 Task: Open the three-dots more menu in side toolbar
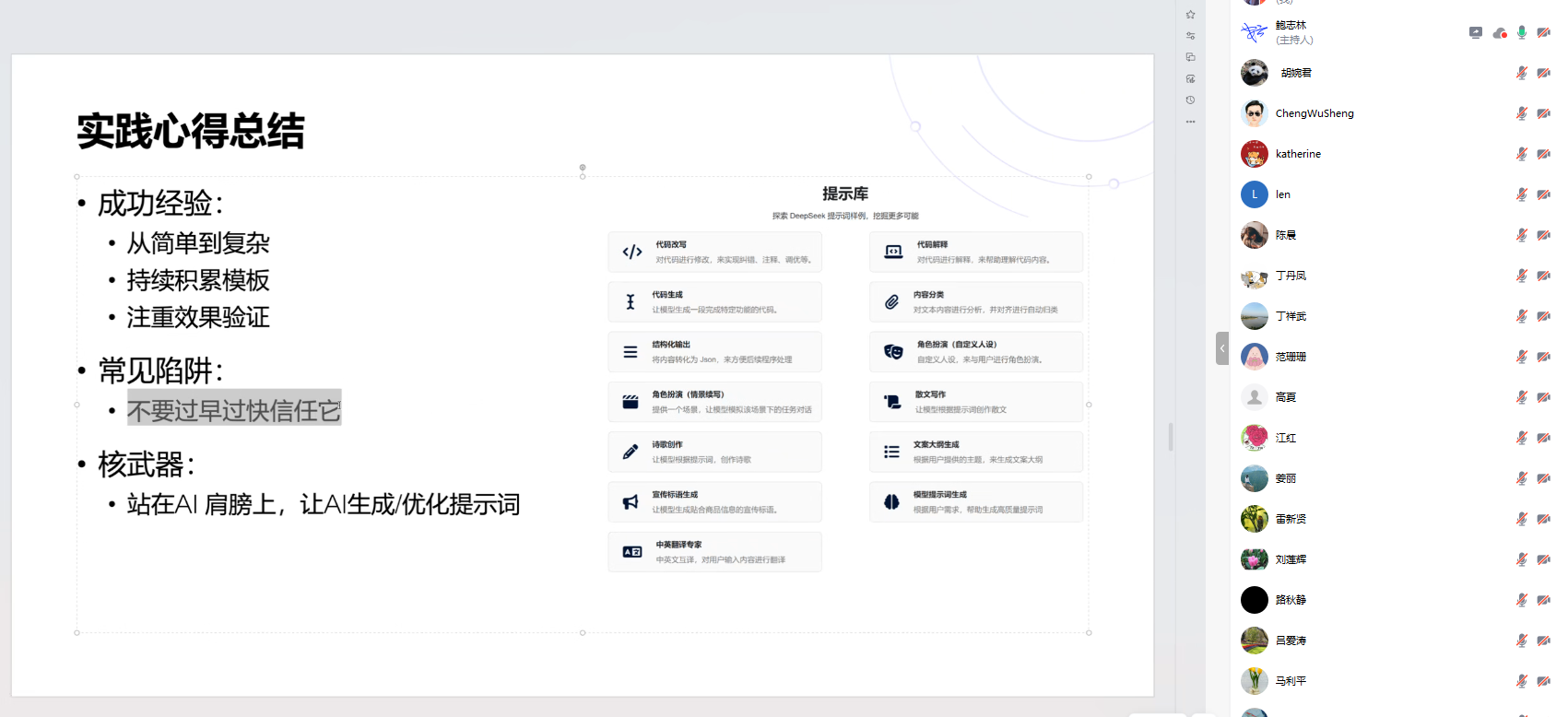pos(1190,122)
